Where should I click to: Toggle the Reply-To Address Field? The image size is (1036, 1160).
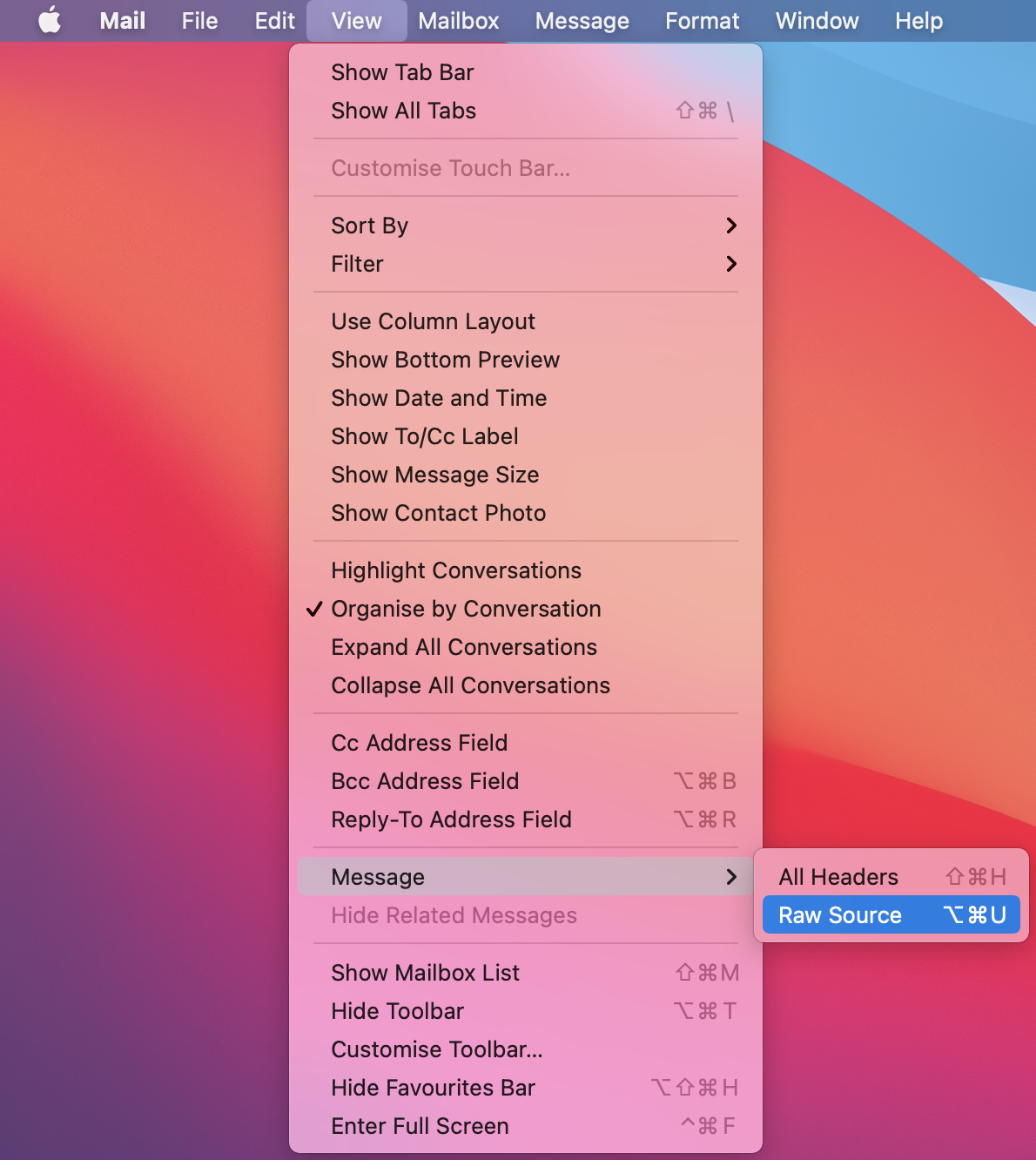tap(526, 819)
